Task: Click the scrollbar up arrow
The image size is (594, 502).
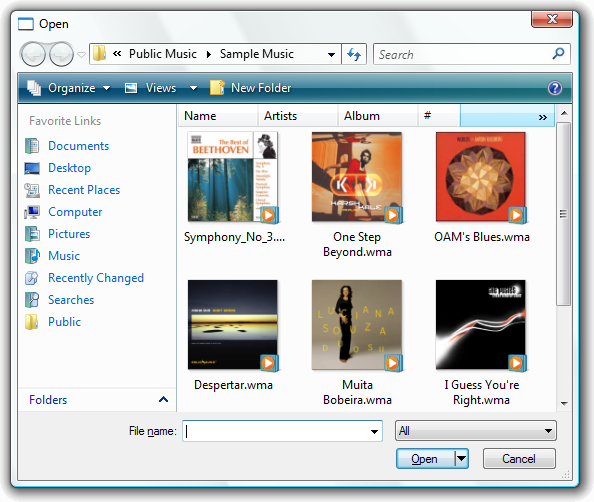Action: (x=564, y=113)
